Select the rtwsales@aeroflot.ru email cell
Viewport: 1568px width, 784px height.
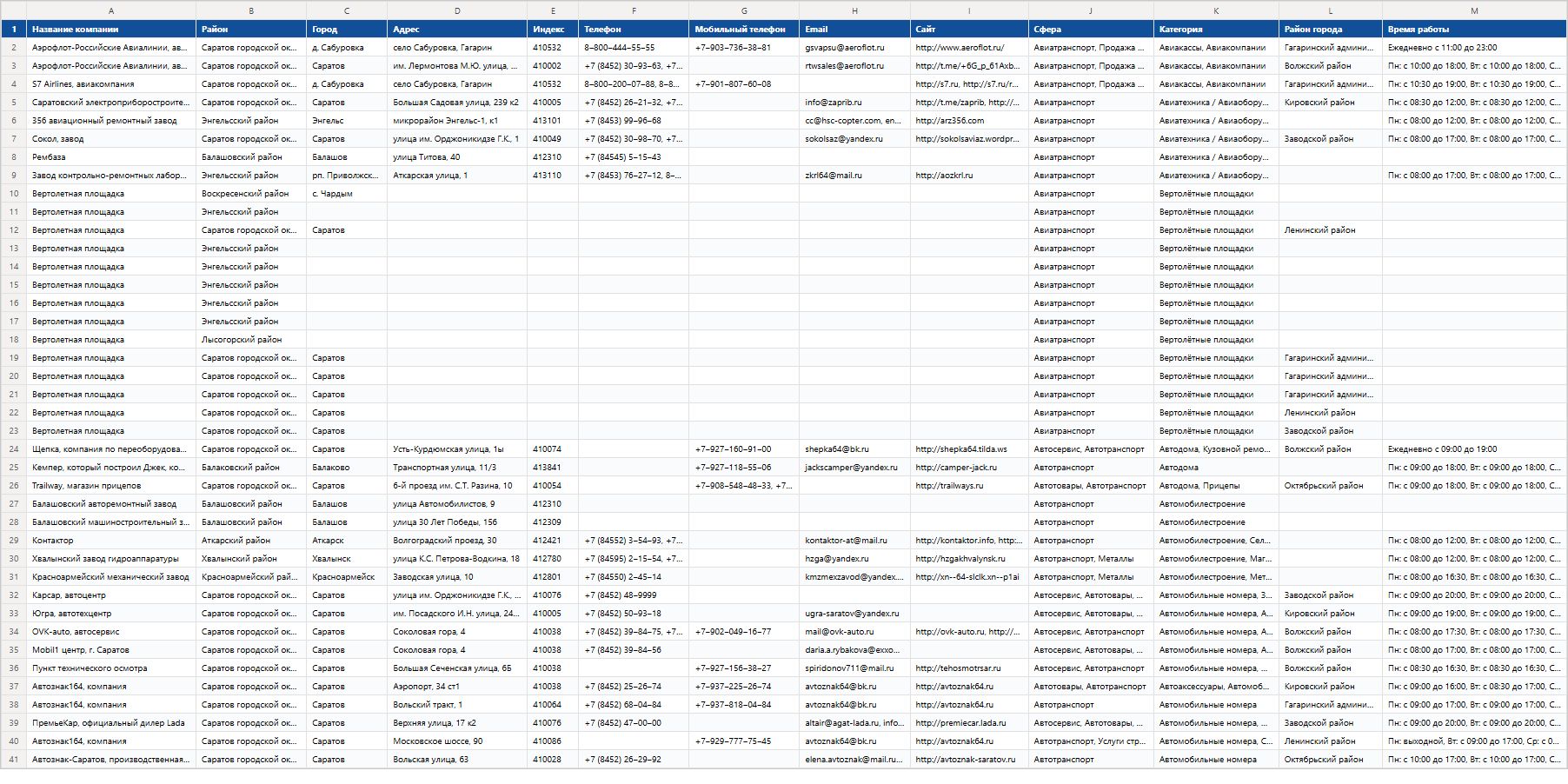click(854, 66)
